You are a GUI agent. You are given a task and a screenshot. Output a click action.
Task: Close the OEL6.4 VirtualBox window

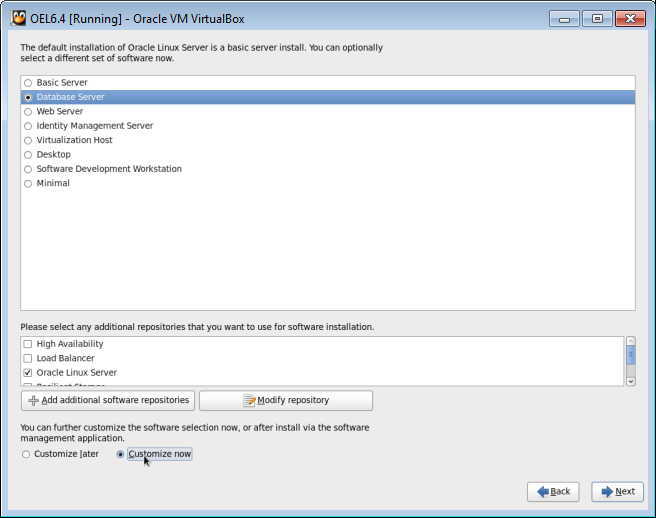pos(630,19)
